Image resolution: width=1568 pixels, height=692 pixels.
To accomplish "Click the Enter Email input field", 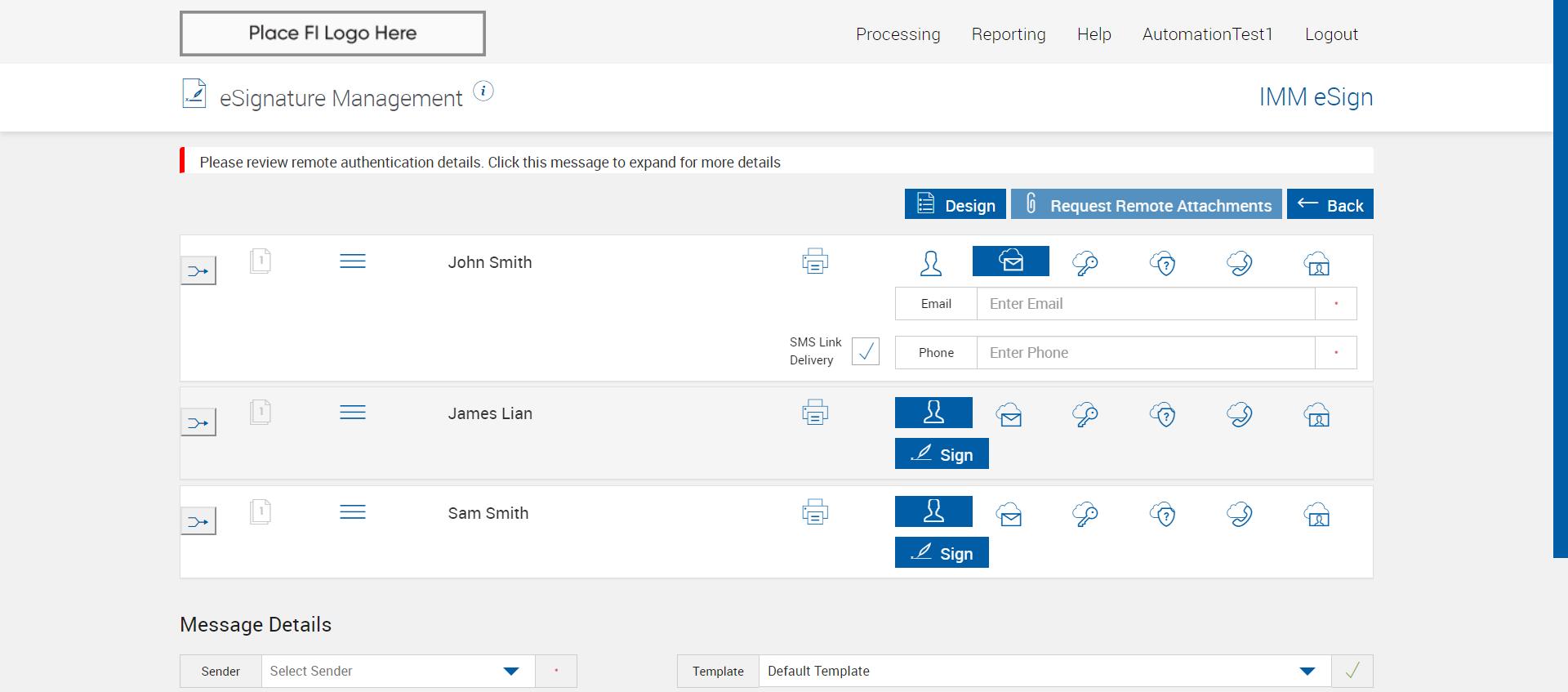I will pyautogui.click(x=1145, y=304).
